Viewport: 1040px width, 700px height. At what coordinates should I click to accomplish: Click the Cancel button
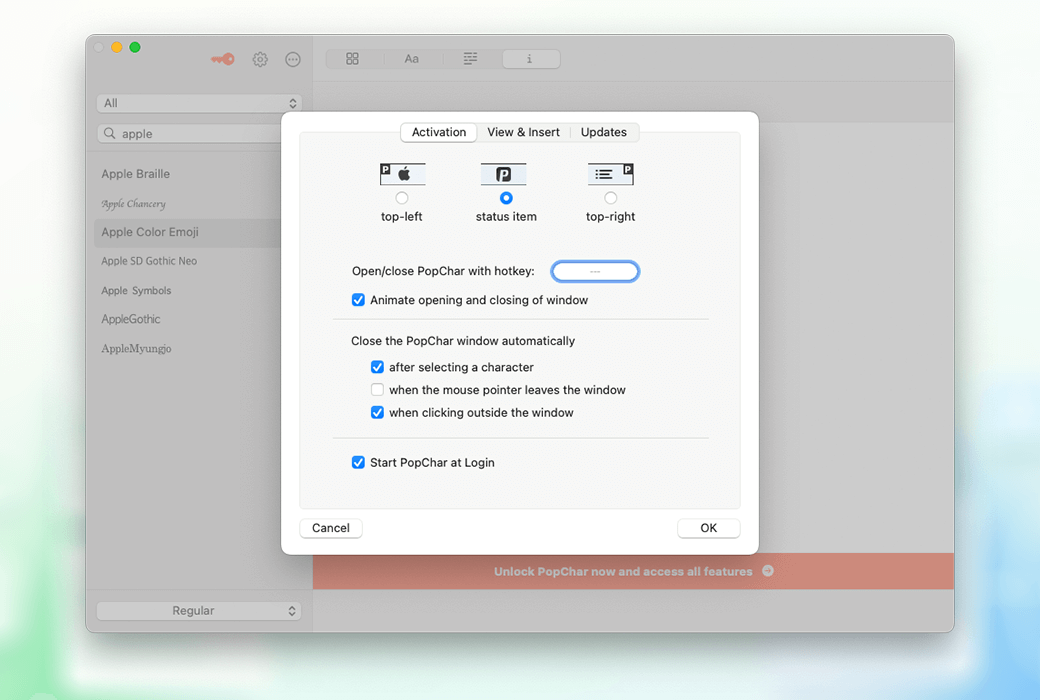click(331, 528)
